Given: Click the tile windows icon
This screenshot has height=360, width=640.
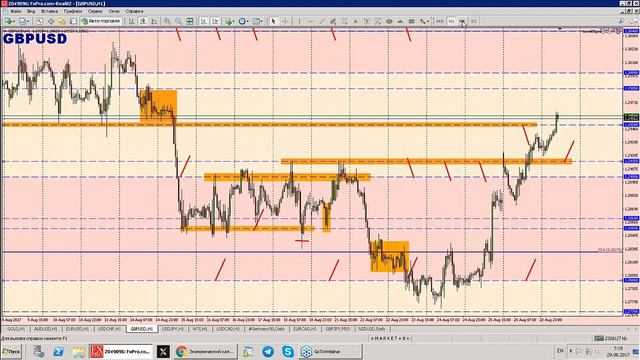Looking at the screenshot, I should pyautogui.click(x=190, y=21).
